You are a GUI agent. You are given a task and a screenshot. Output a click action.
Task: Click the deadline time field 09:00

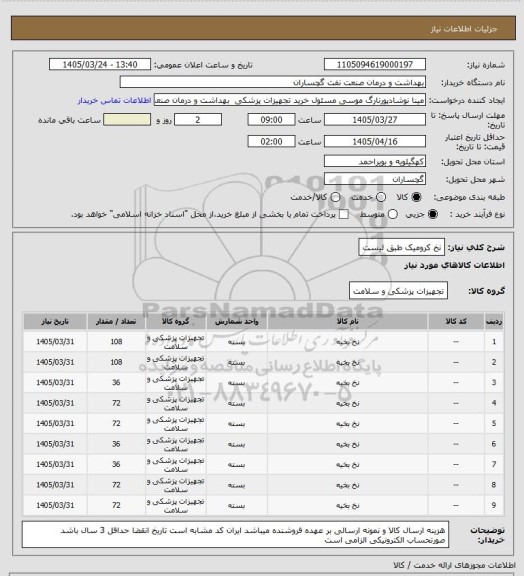coord(271,120)
